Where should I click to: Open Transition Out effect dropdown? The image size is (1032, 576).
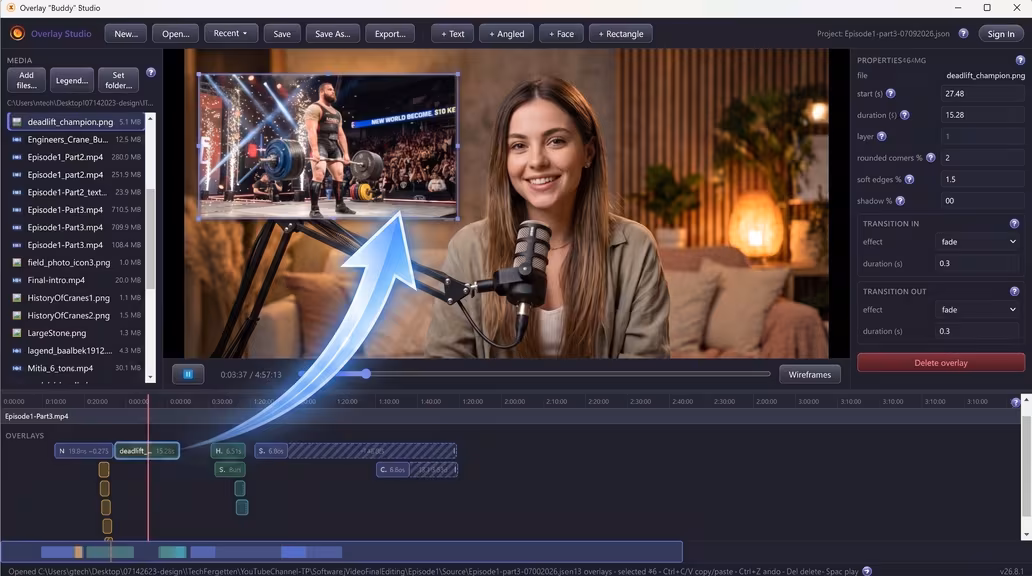[x=977, y=309]
